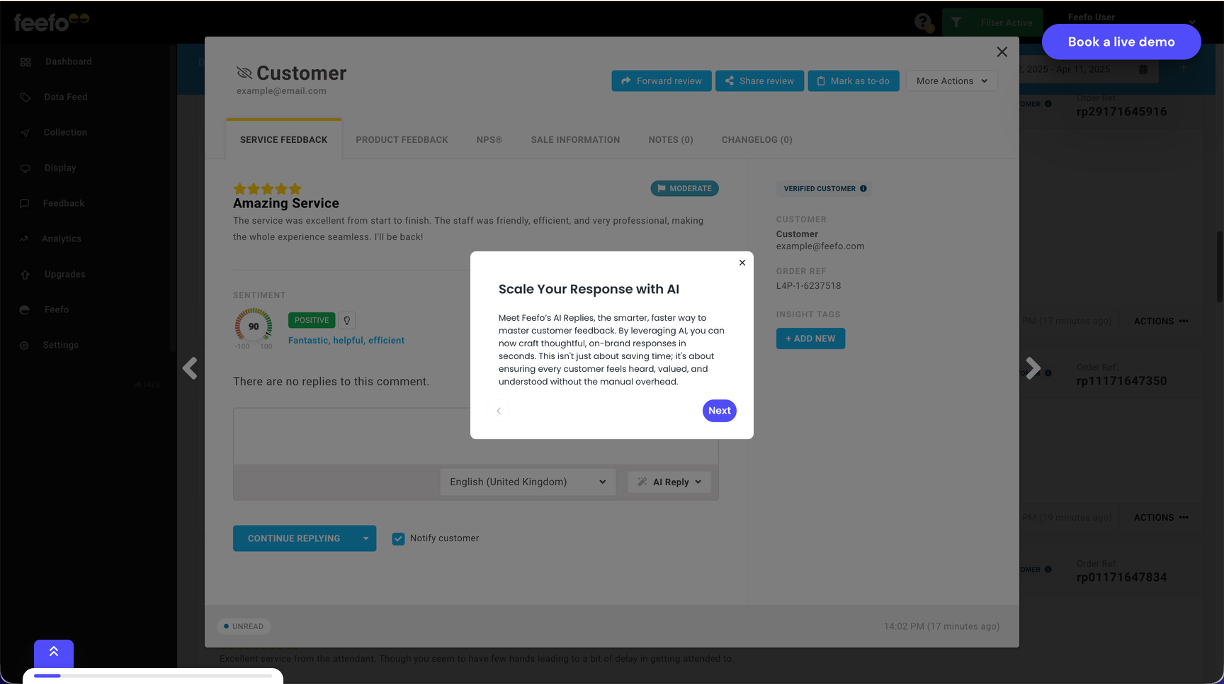Toggle the Notify customer checkbox

point(399,538)
